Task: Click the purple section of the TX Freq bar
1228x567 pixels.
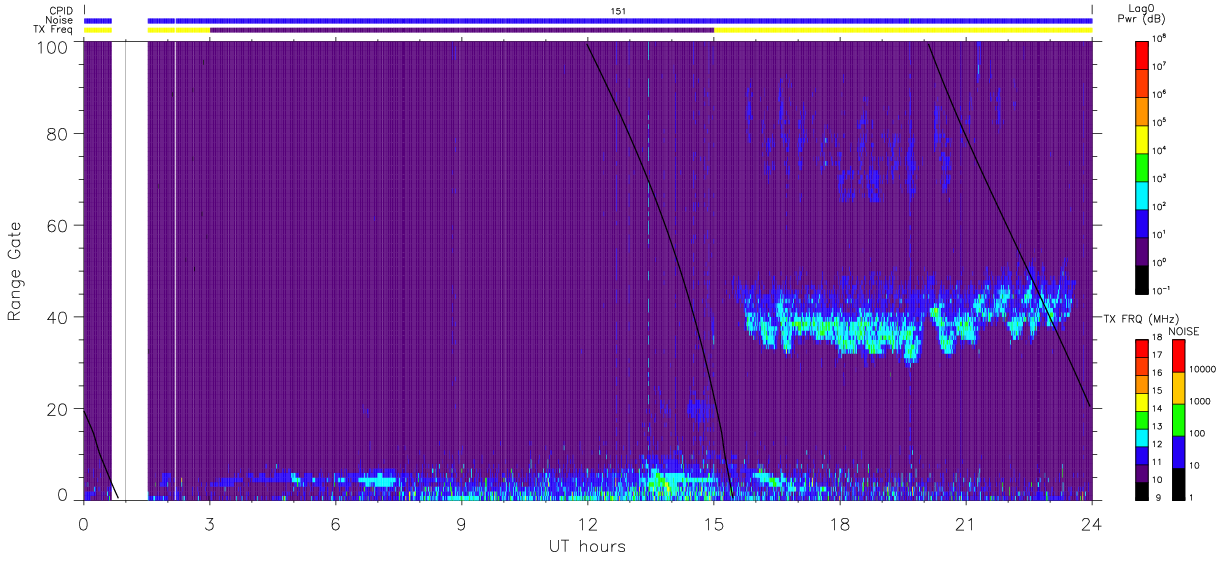Action: click(462, 30)
